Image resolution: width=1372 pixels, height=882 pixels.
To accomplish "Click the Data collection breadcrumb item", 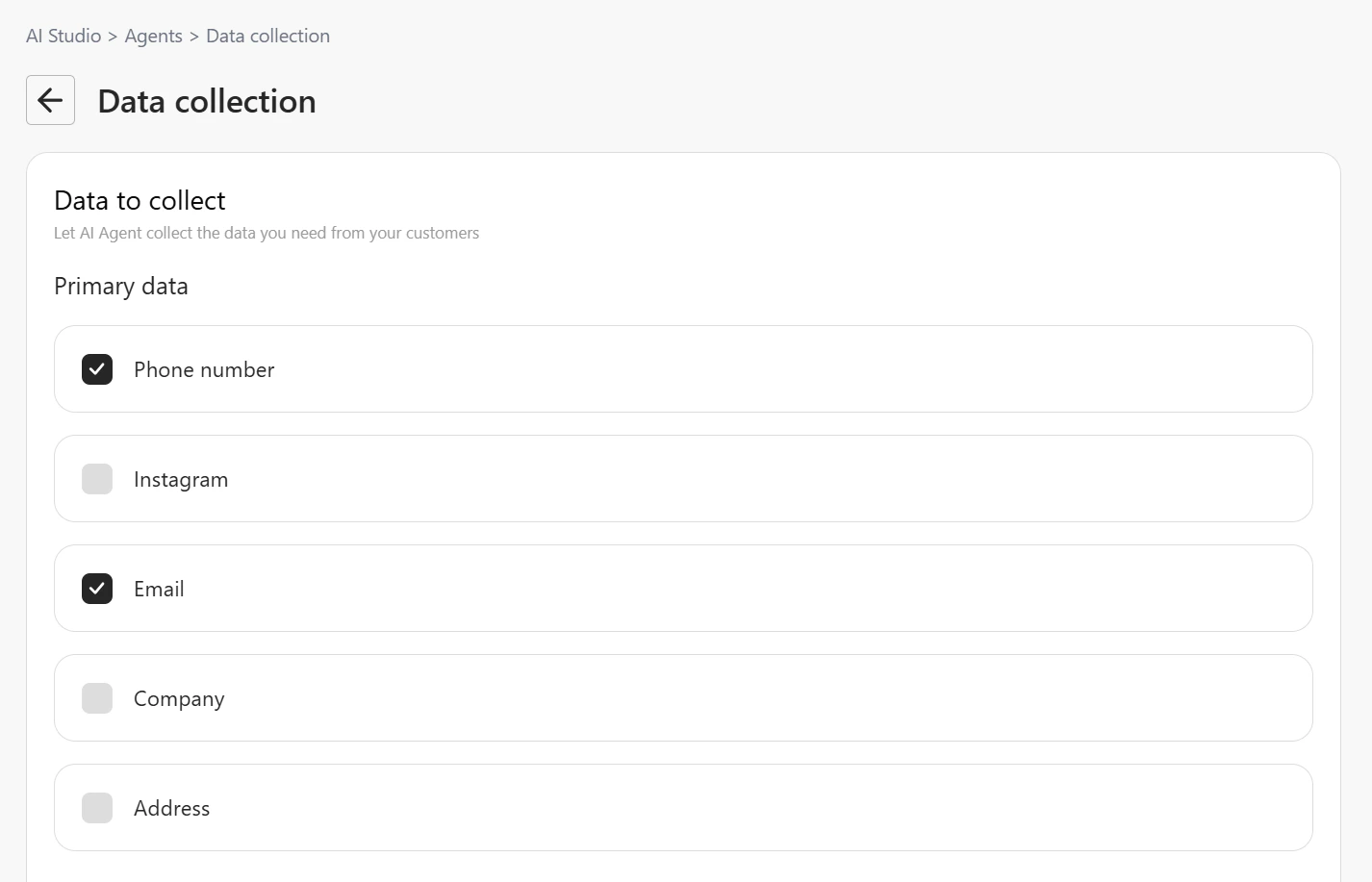I will 267,36.
